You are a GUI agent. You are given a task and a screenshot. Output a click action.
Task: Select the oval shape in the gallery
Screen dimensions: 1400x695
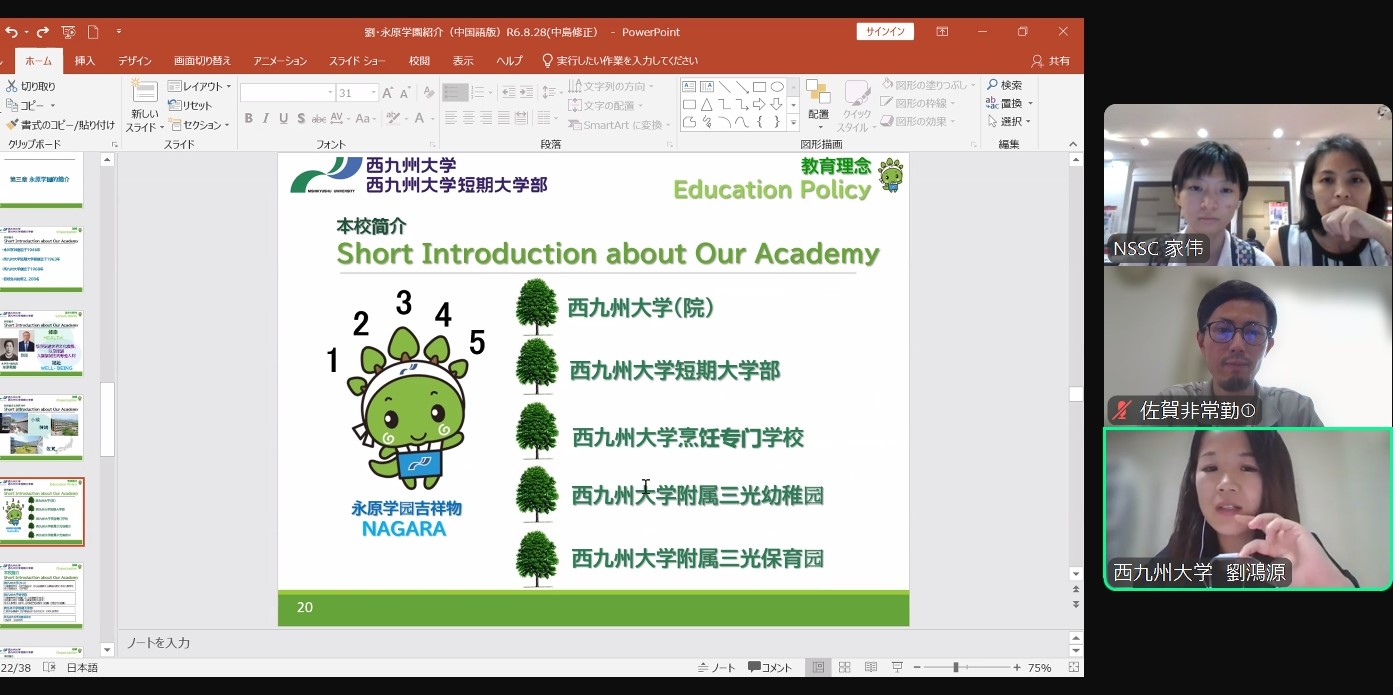(777, 87)
